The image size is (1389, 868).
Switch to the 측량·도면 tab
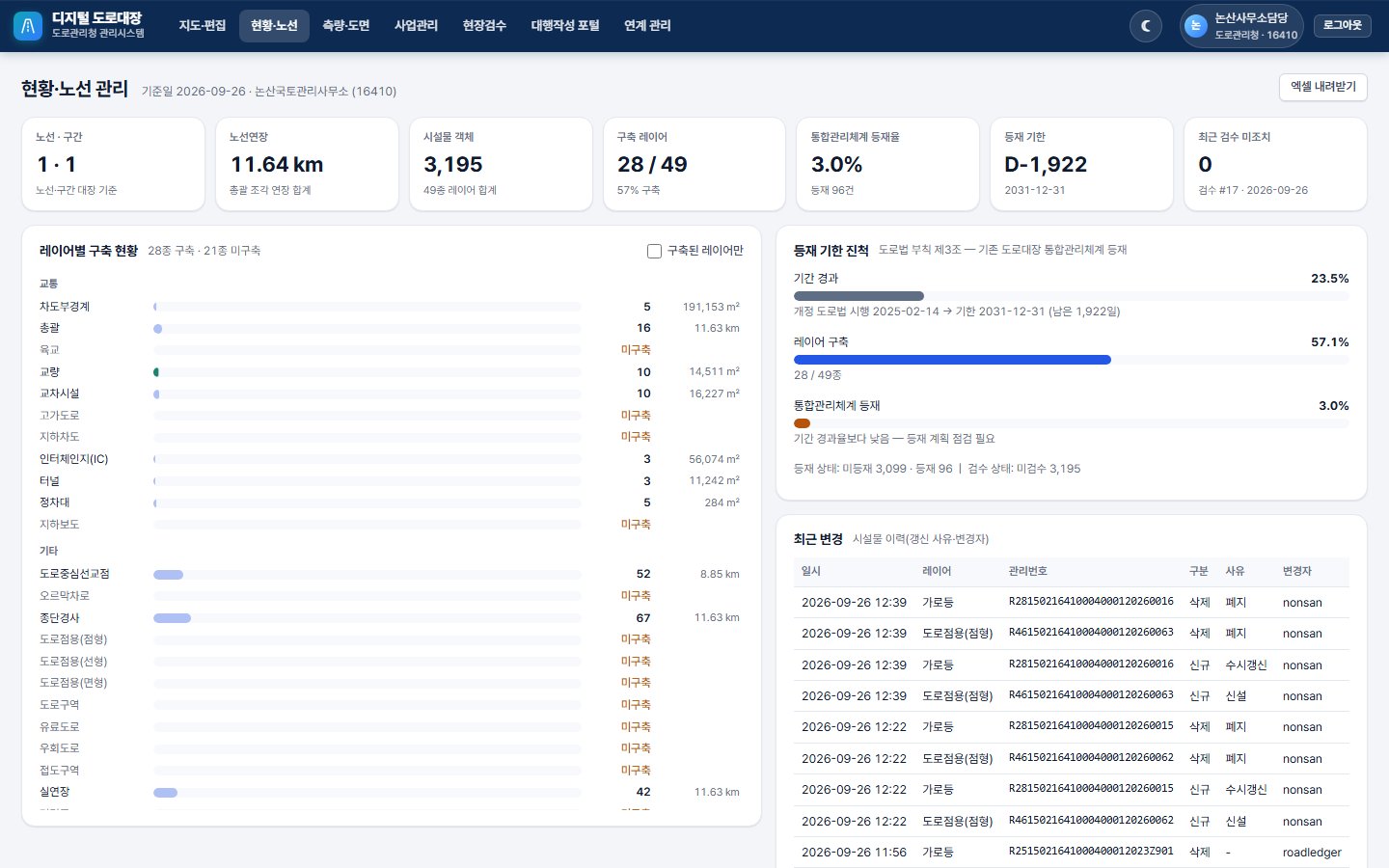[x=346, y=26]
